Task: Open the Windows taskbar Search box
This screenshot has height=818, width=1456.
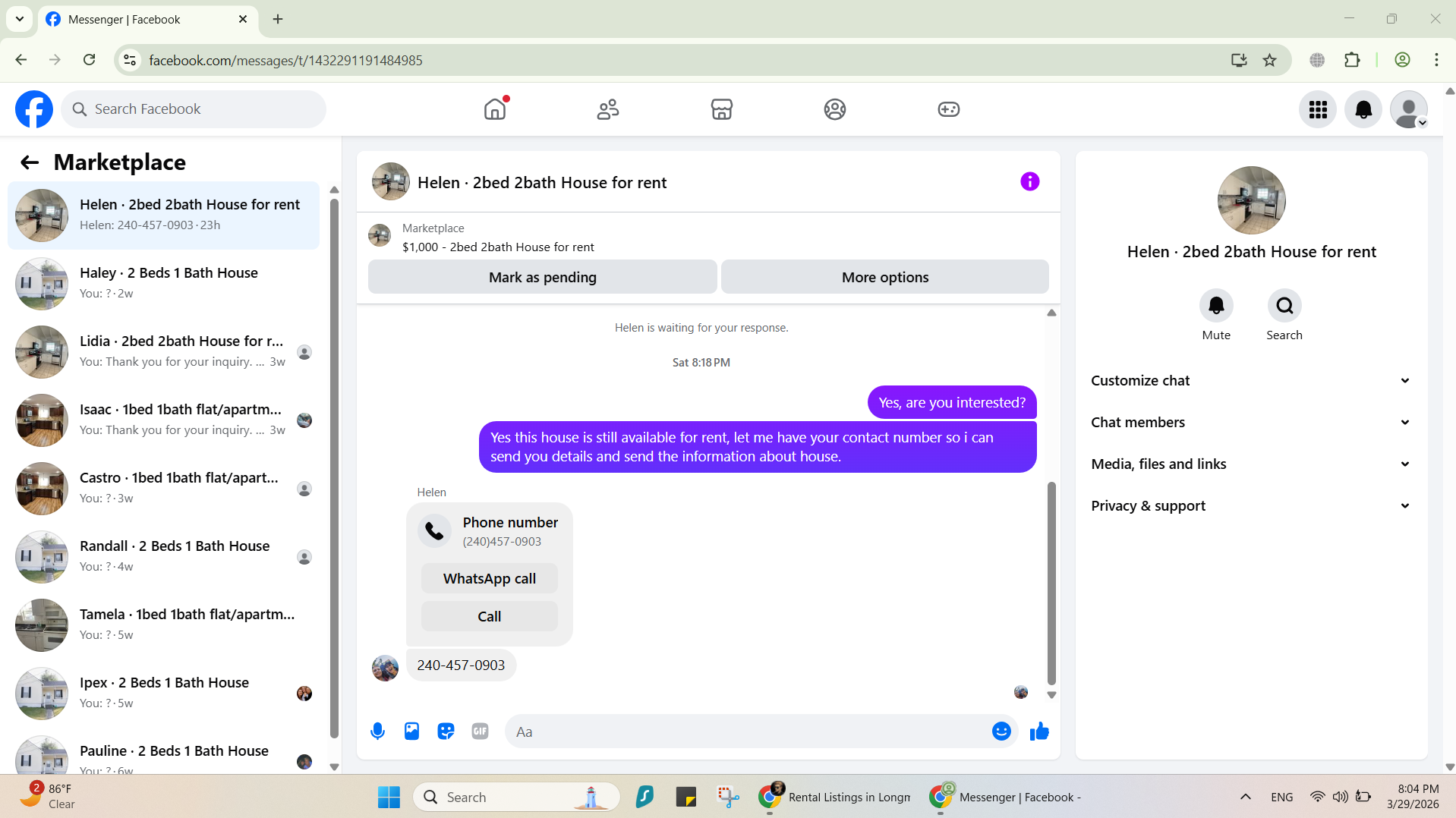Action: 516,797
